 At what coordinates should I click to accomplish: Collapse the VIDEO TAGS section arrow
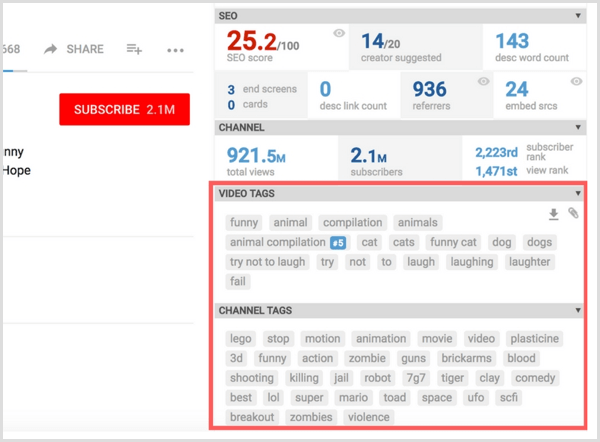coord(578,193)
